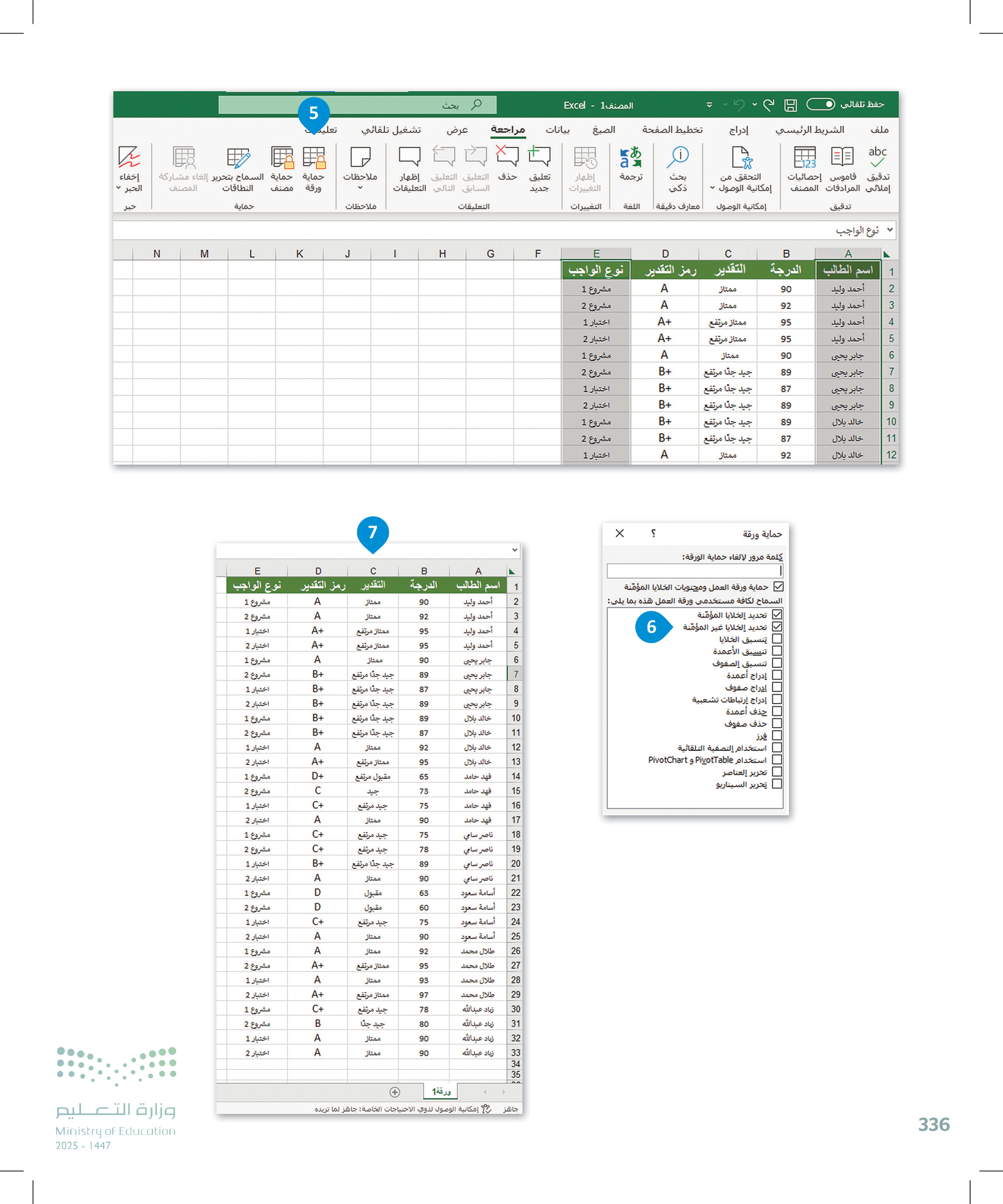Enable the Format Cells (تنسيق الخلايا) checkbox
This screenshot has height=1204, width=1003.
777,639
